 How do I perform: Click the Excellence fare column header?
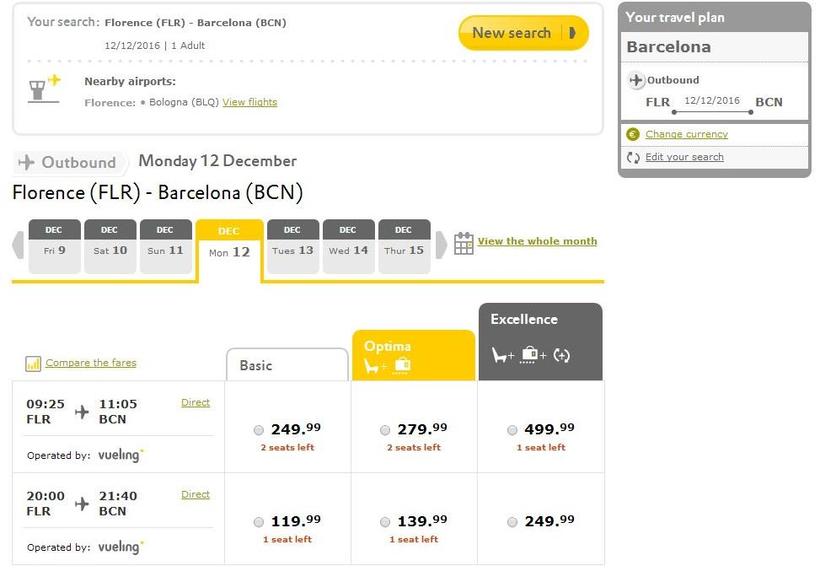[540, 341]
